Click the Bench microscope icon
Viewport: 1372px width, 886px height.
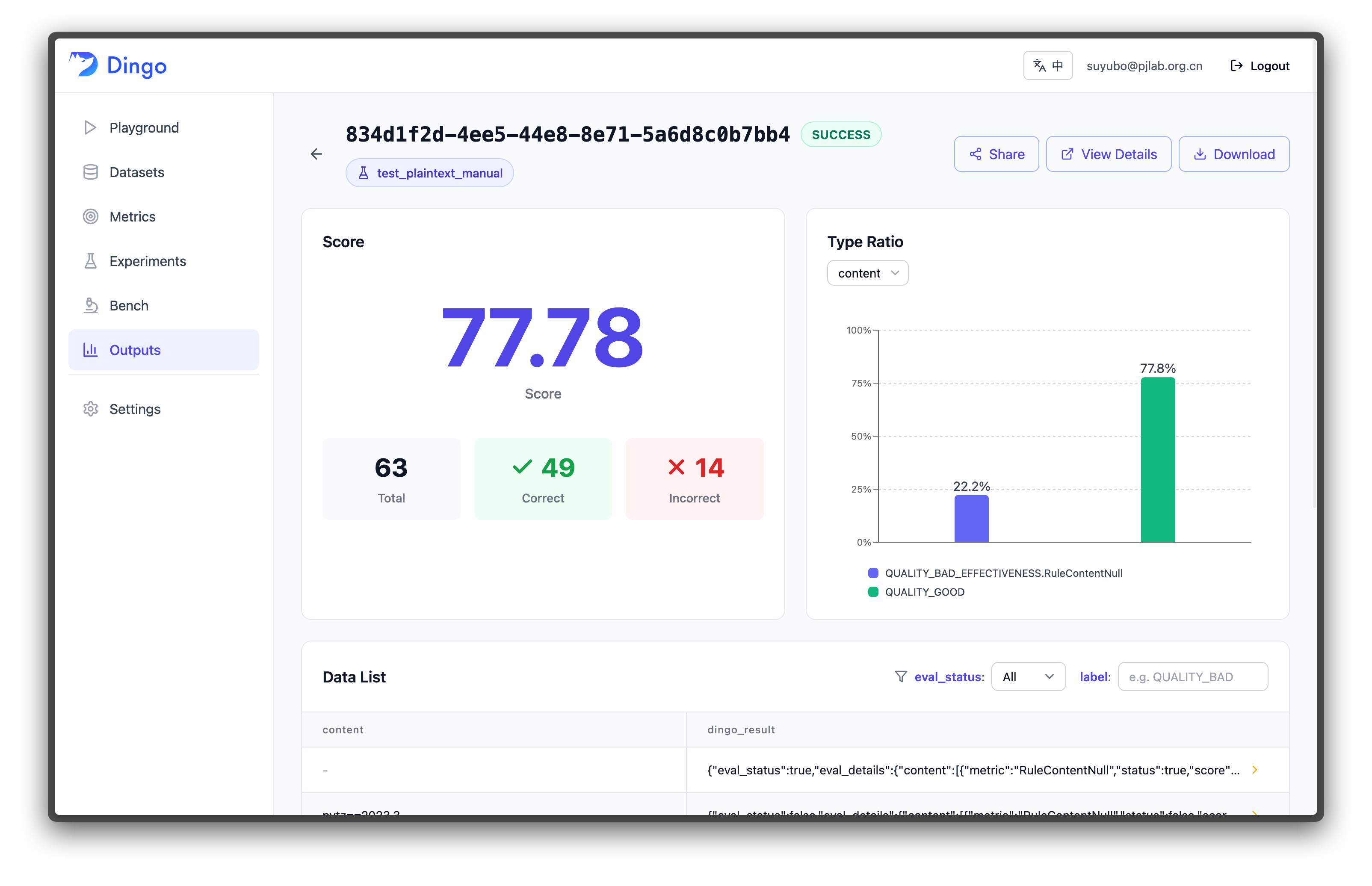point(90,305)
